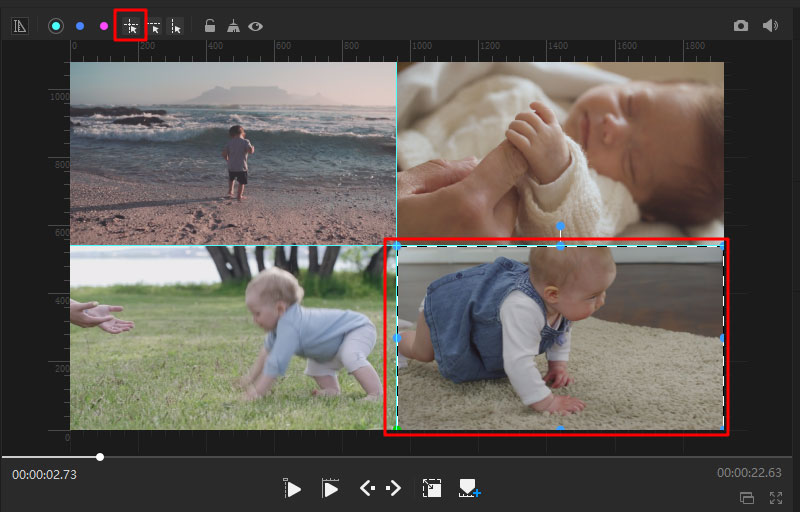Toggle the lock icon in the toolbar
Image resolution: width=800 pixels, height=512 pixels.
(x=210, y=26)
